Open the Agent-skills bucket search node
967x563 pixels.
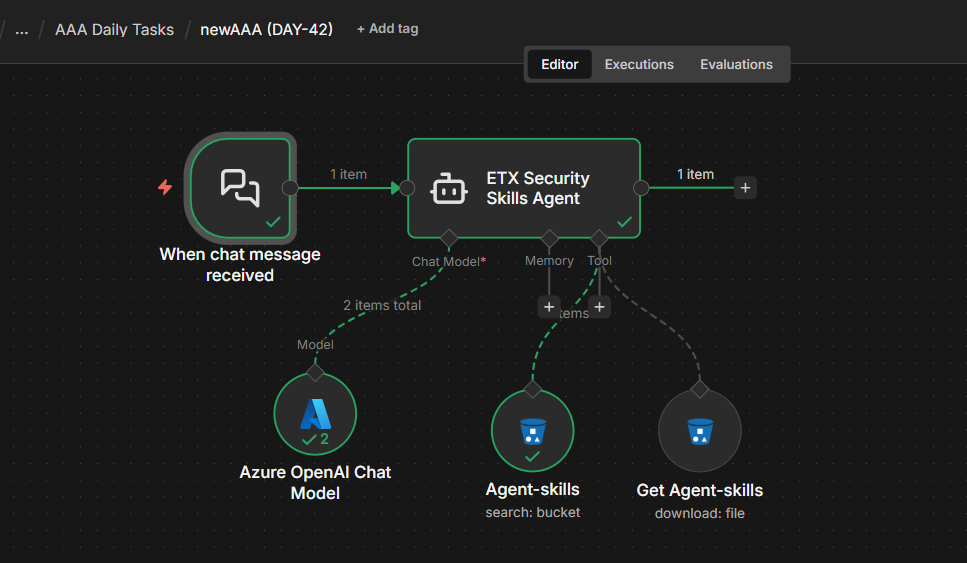(532, 430)
